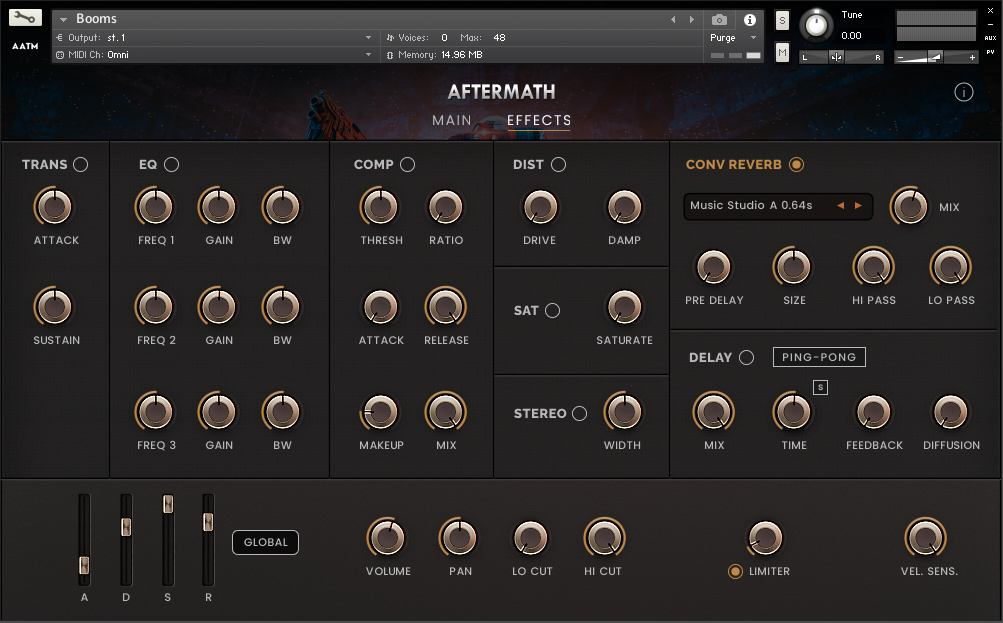
Task: Open the snapshot camera icon
Action: 719,19
